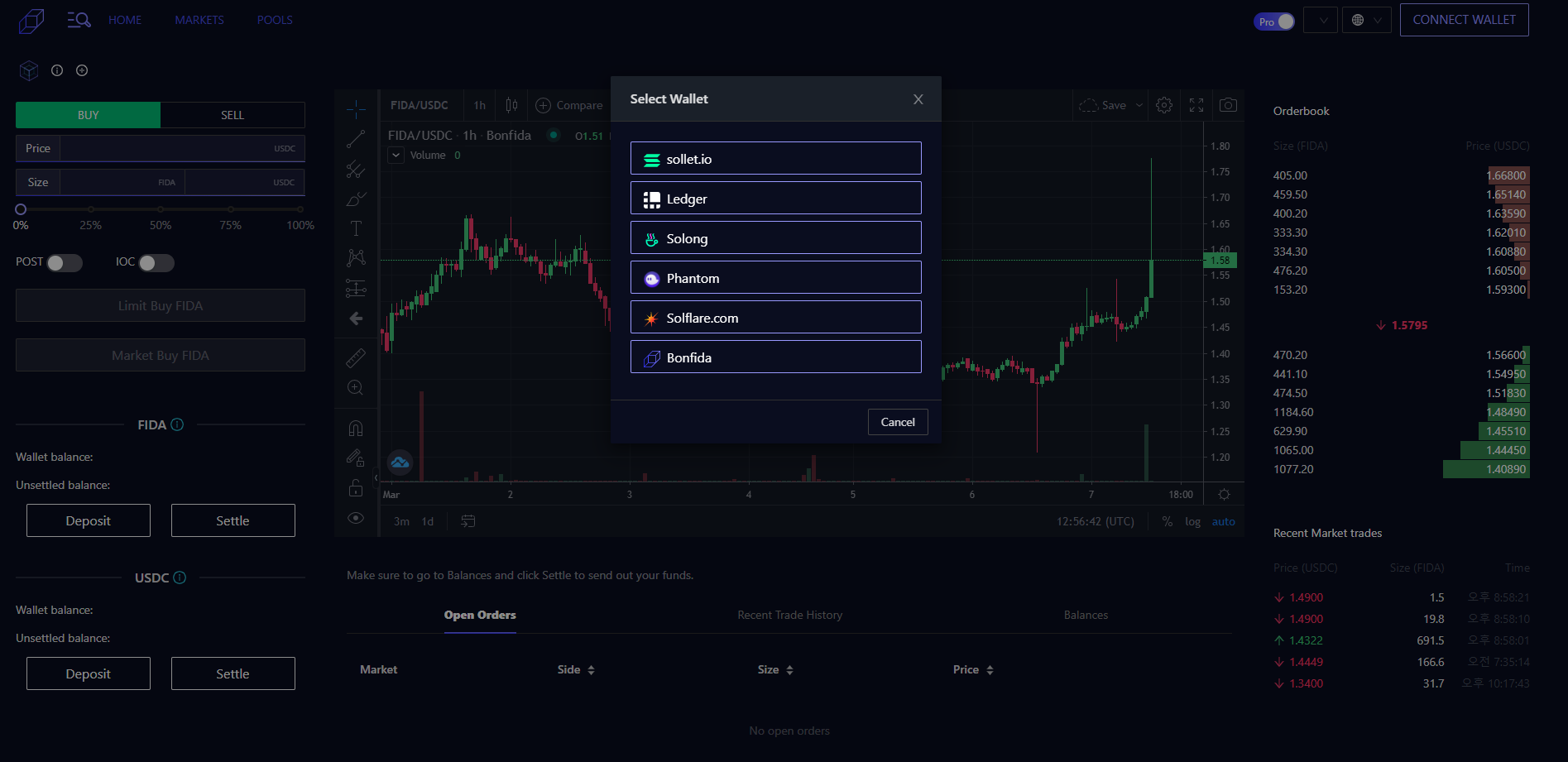This screenshot has width=1568, height=762.
Task: Switch to the Open Orders tab
Action: 480,615
